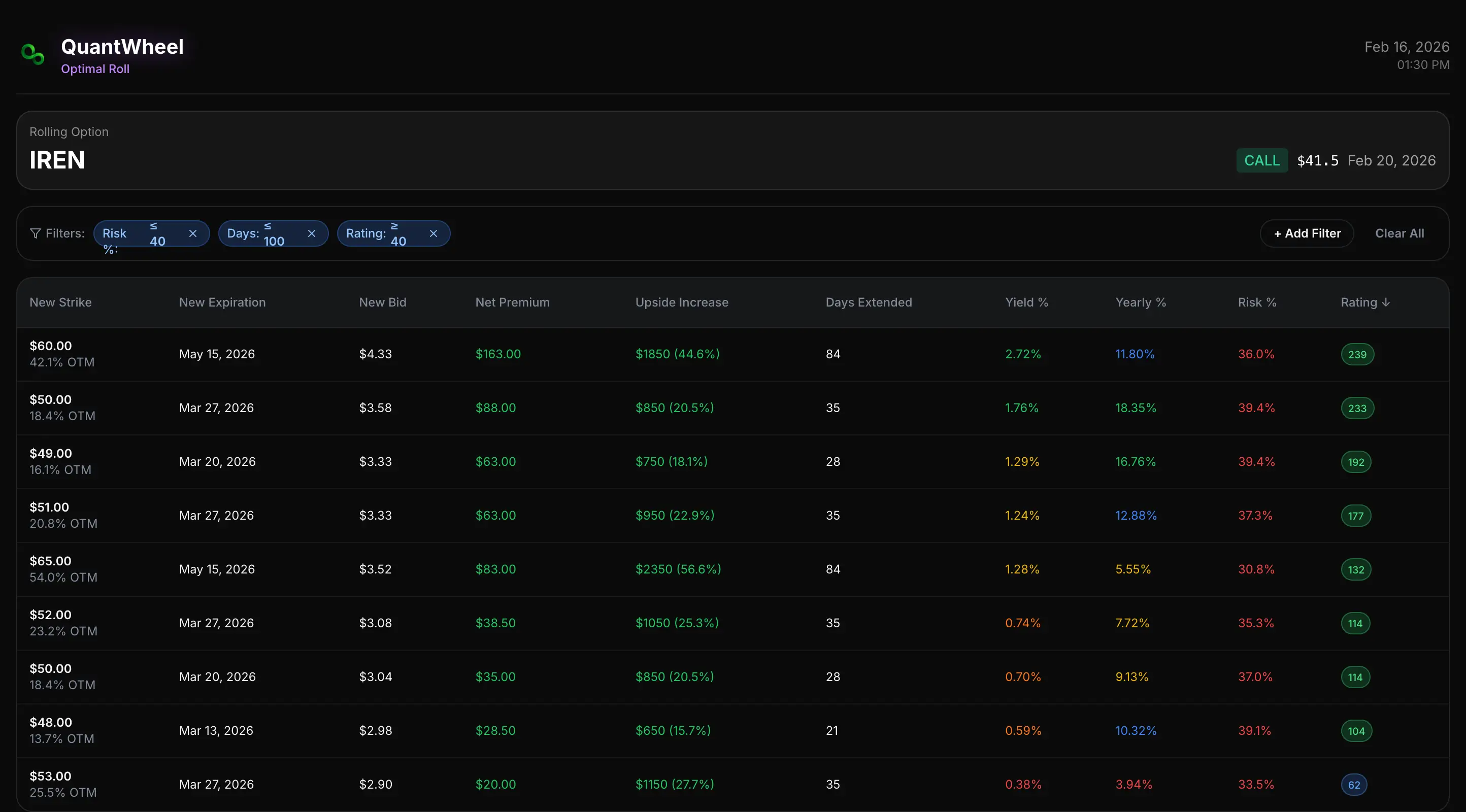This screenshot has width=1466, height=812.
Task: Click the 3.94% yearly value
Action: coord(1134,784)
